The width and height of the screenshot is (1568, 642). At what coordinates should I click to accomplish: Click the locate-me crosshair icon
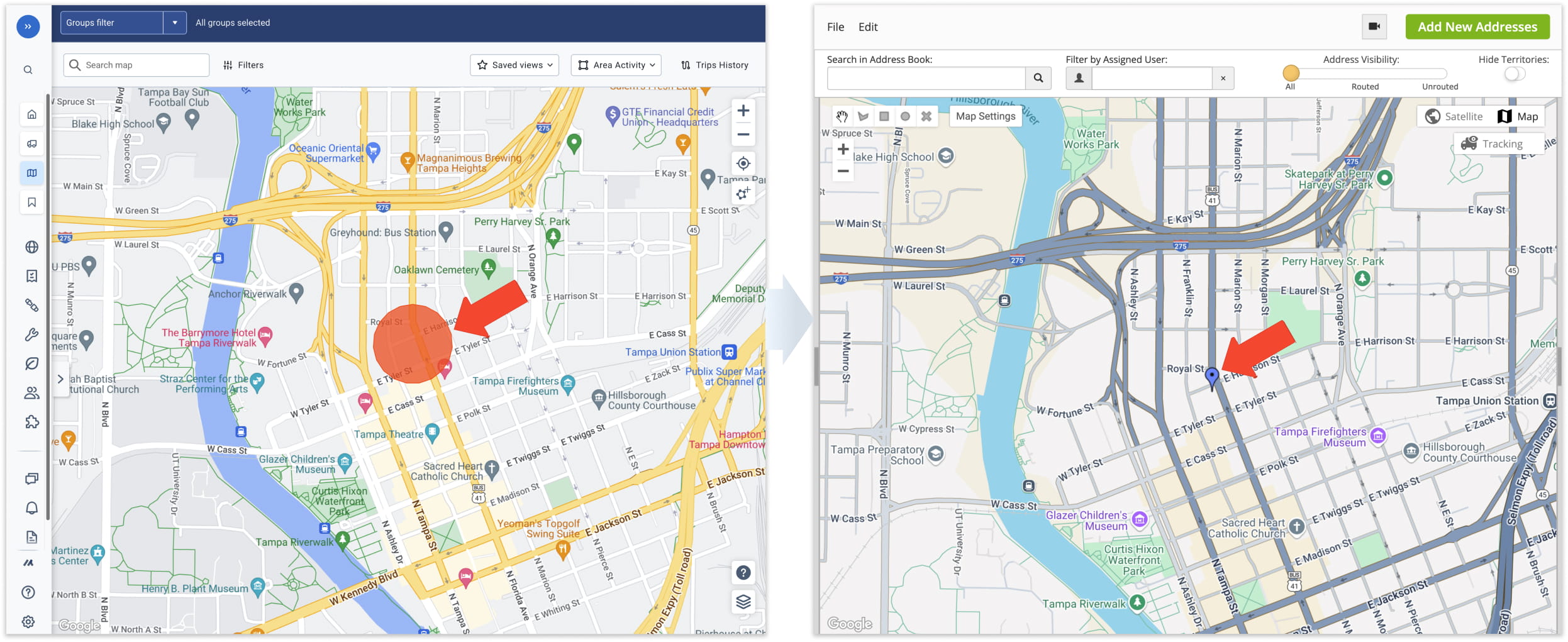pyautogui.click(x=743, y=163)
